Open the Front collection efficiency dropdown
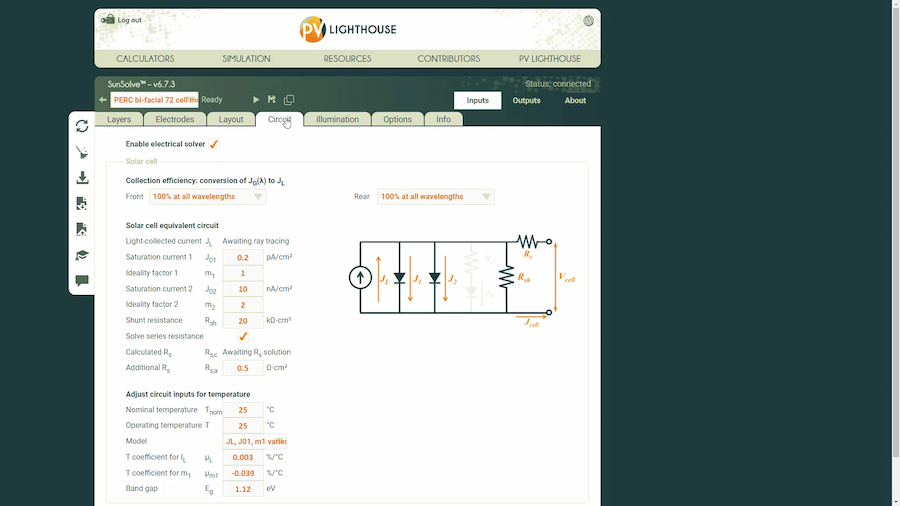The height and width of the screenshot is (506, 900). click(207, 197)
